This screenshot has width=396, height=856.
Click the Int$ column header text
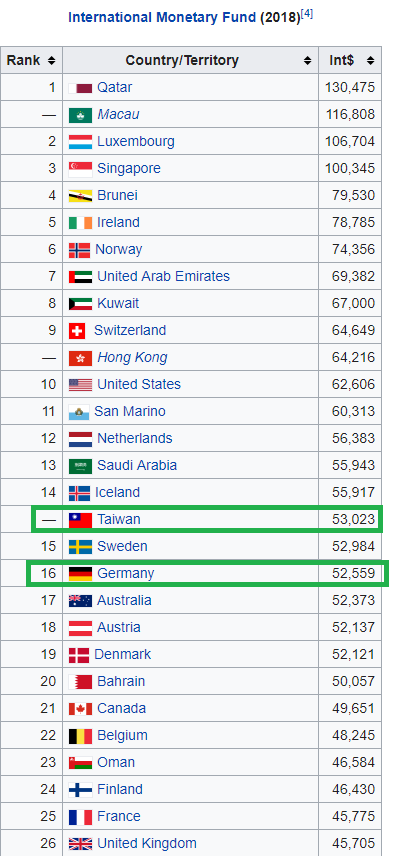click(x=341, y=61)
